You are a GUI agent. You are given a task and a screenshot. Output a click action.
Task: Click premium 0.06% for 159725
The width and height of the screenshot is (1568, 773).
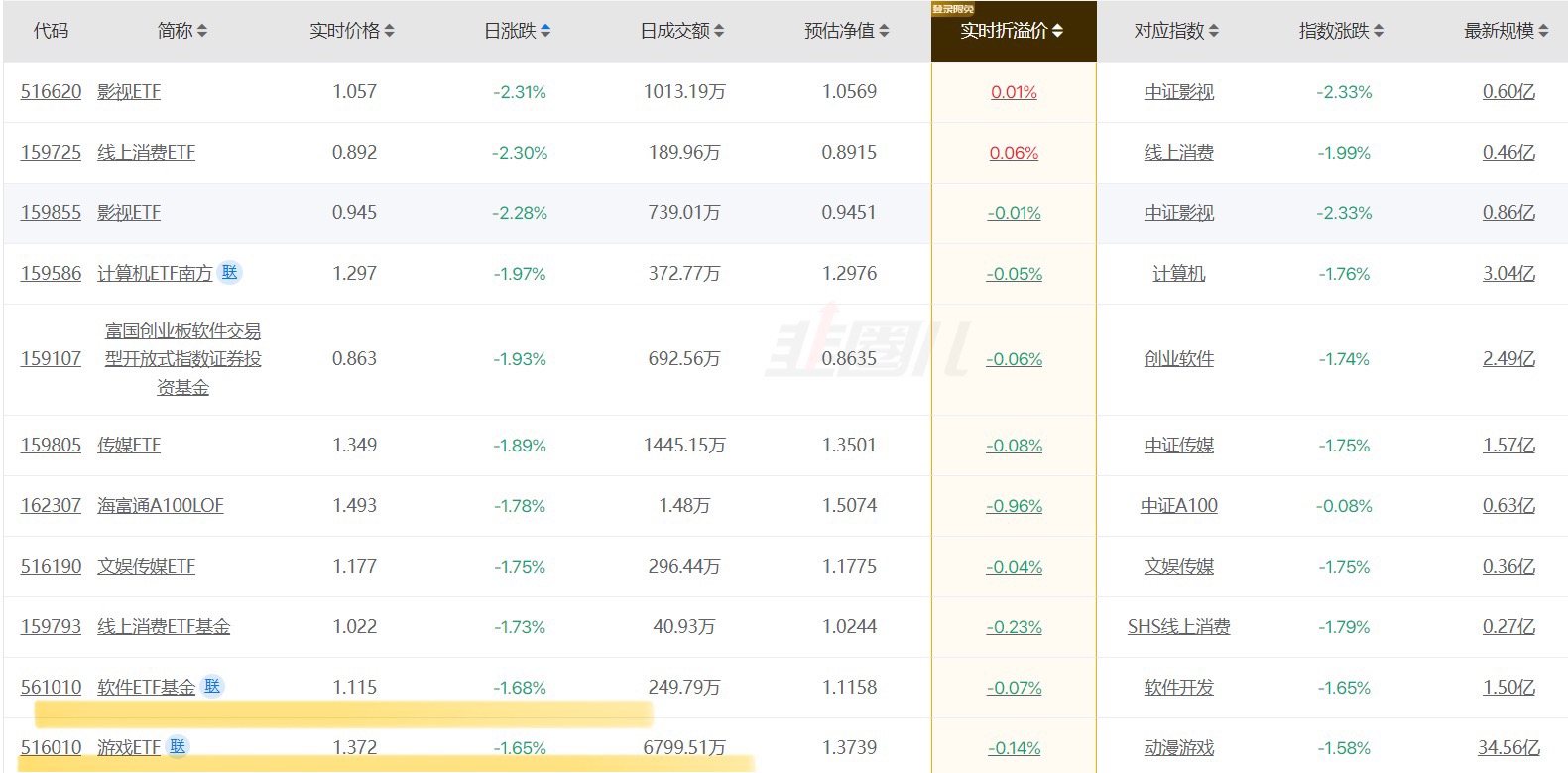1014,154
